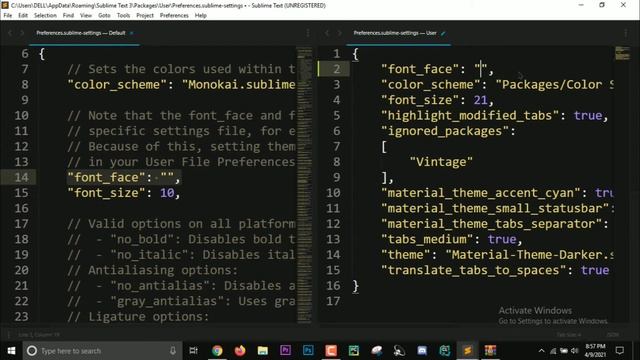This screenshot has width=640, height=360.
Task: Toggle side bar icon in status bar
Action: click(9, 335)
